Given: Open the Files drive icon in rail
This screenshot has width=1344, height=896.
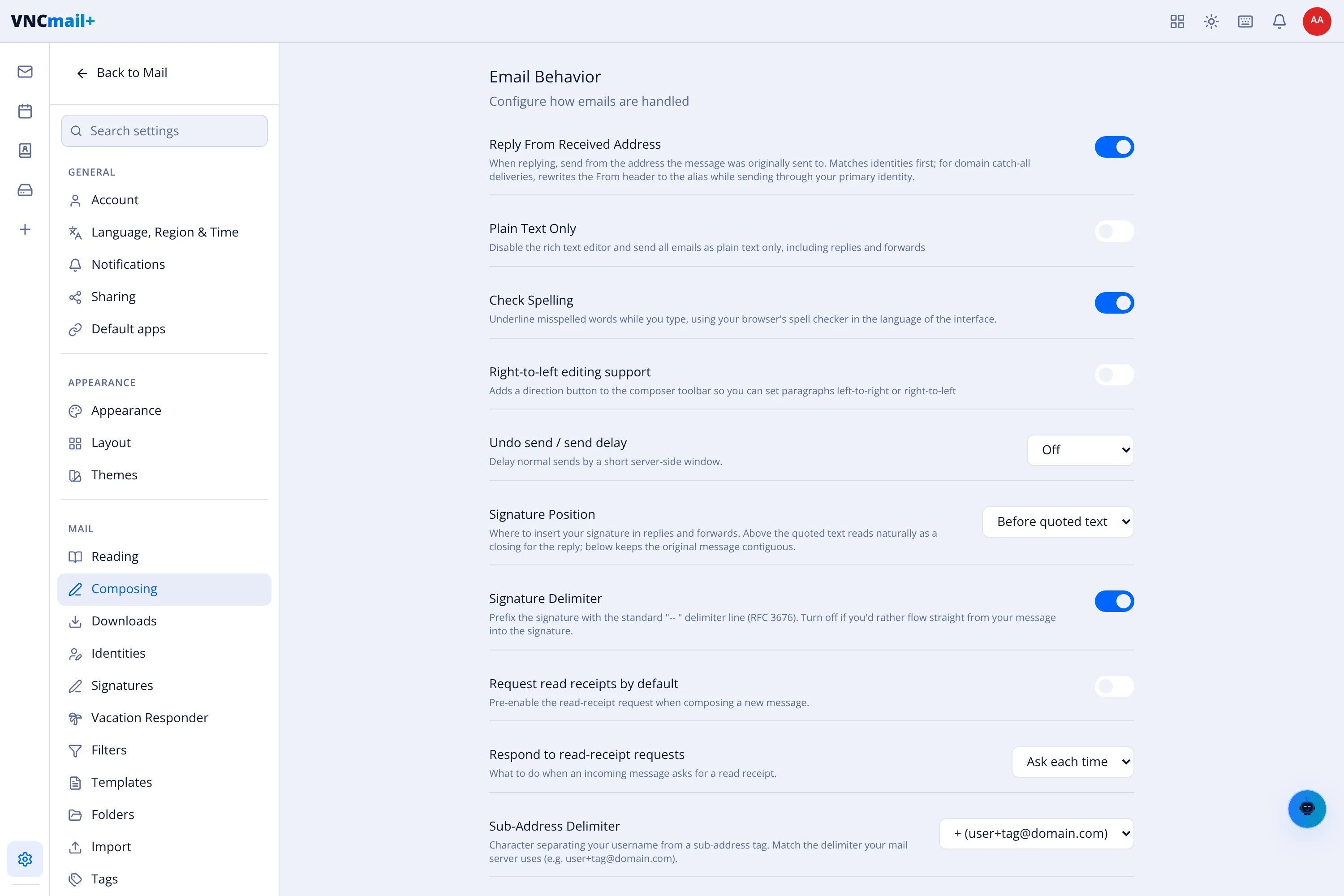Looking at the screenshot, I should pyautogui.click(x=25, y=190).
